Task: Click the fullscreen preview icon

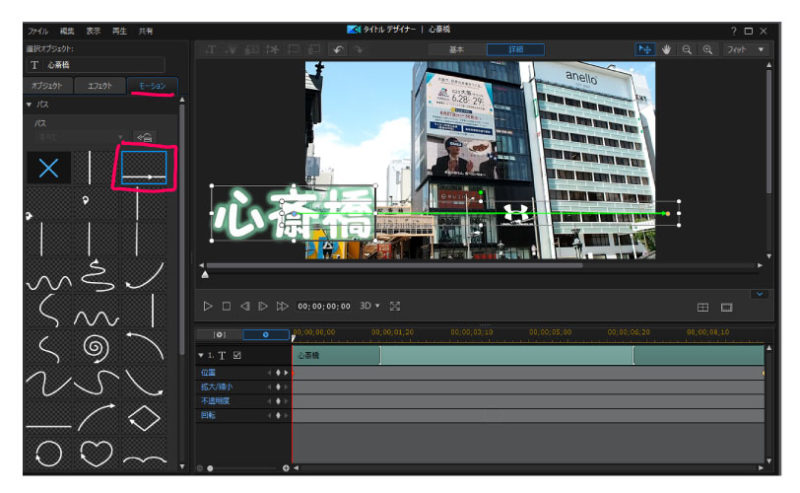Action: [x=394, y=306]
